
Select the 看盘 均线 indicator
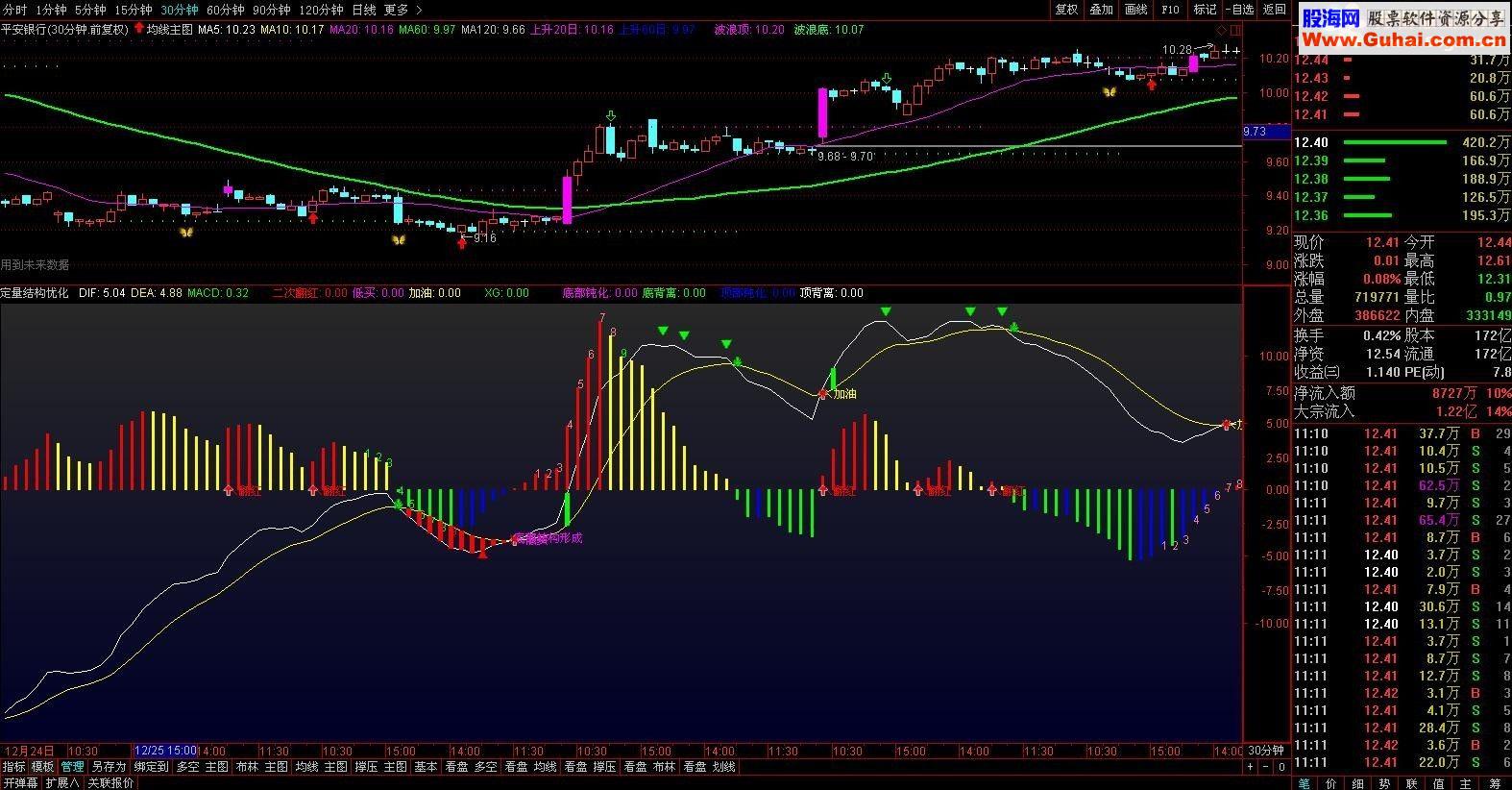[x=530, y=767]
